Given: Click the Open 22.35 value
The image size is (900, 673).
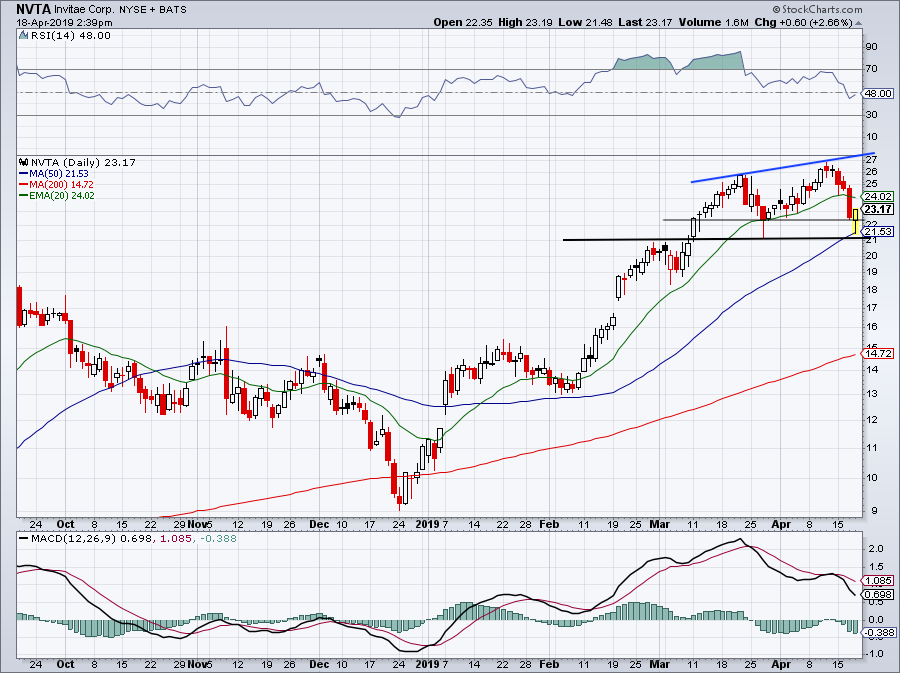Looking at the screenshot, I should pyautogui.click(x=464, y=22).
